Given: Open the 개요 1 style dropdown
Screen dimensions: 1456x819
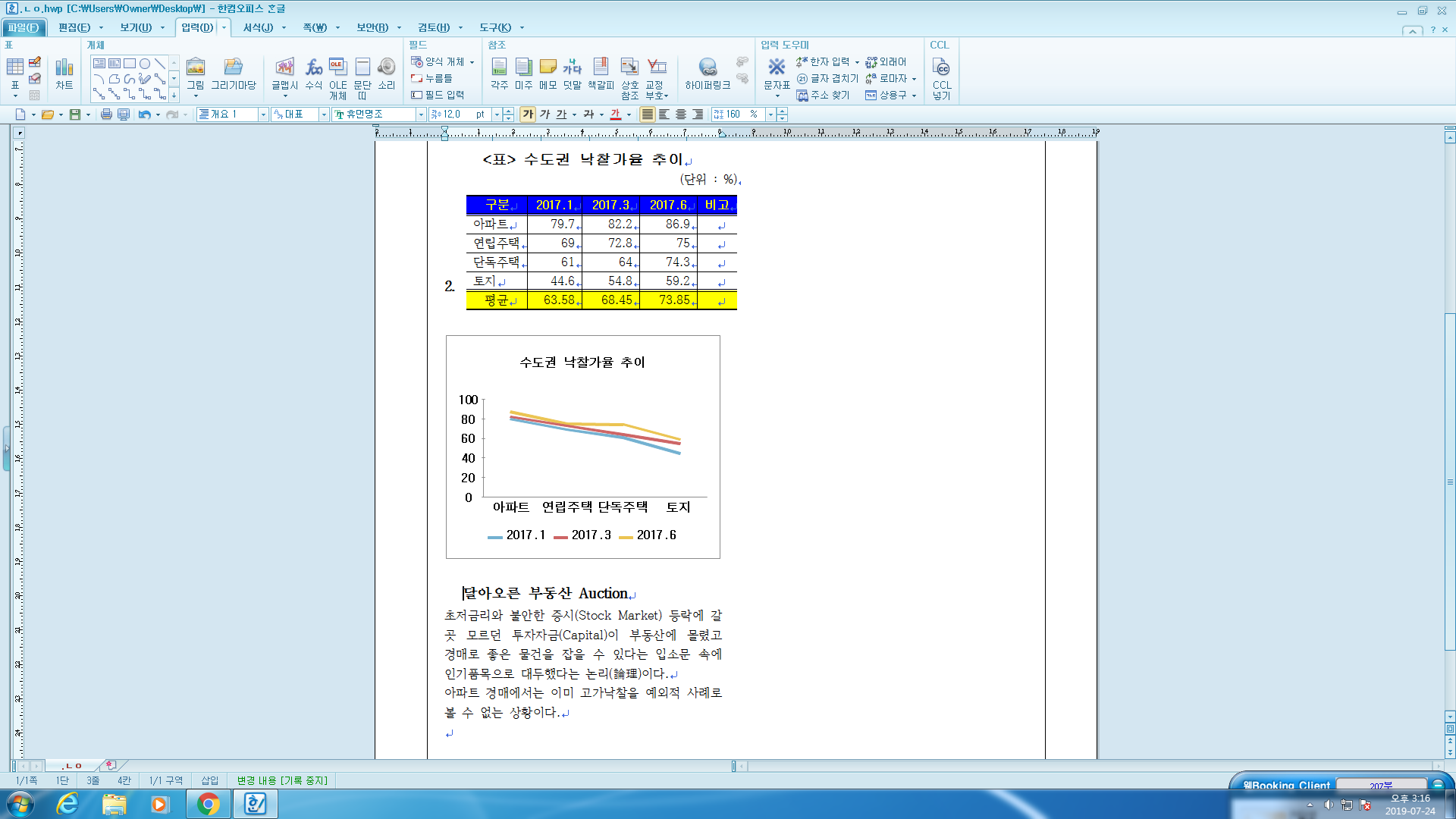Looking at the screenshot, I should (x=263, y=115).
